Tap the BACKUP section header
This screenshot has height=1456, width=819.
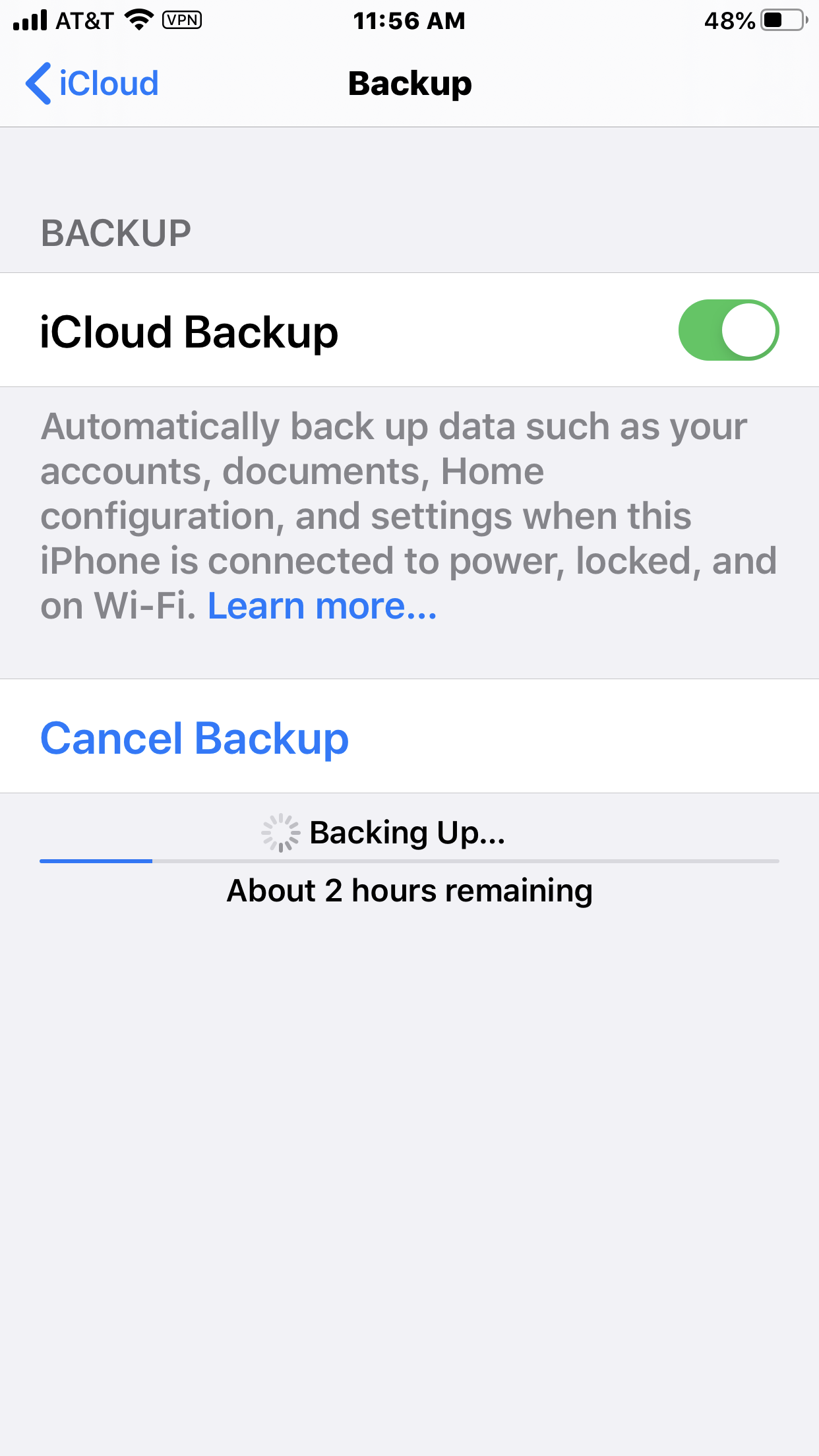tap(116, 233)
